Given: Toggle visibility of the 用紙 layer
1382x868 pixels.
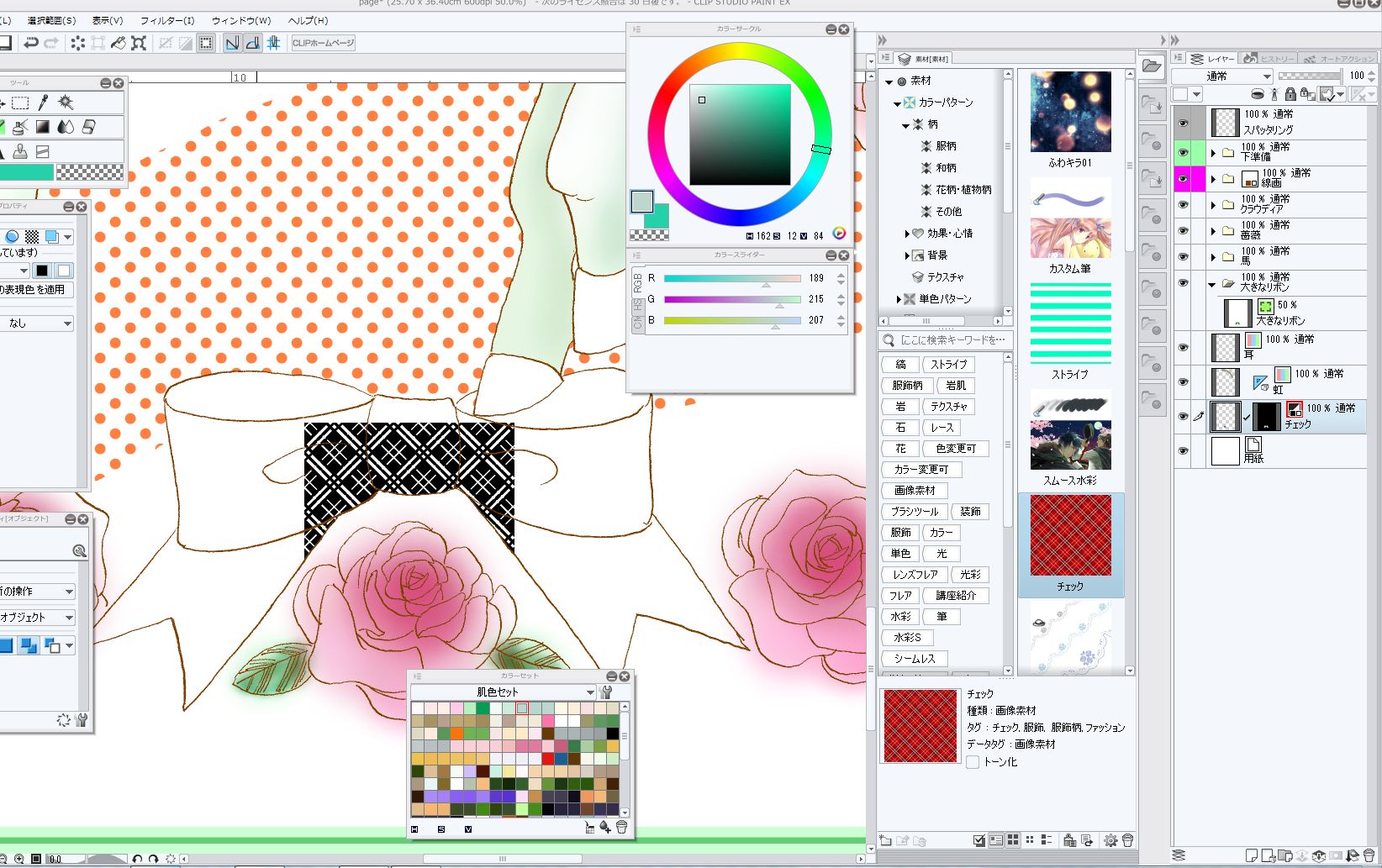Looking at the screenshot, I should pos(1184,451).
